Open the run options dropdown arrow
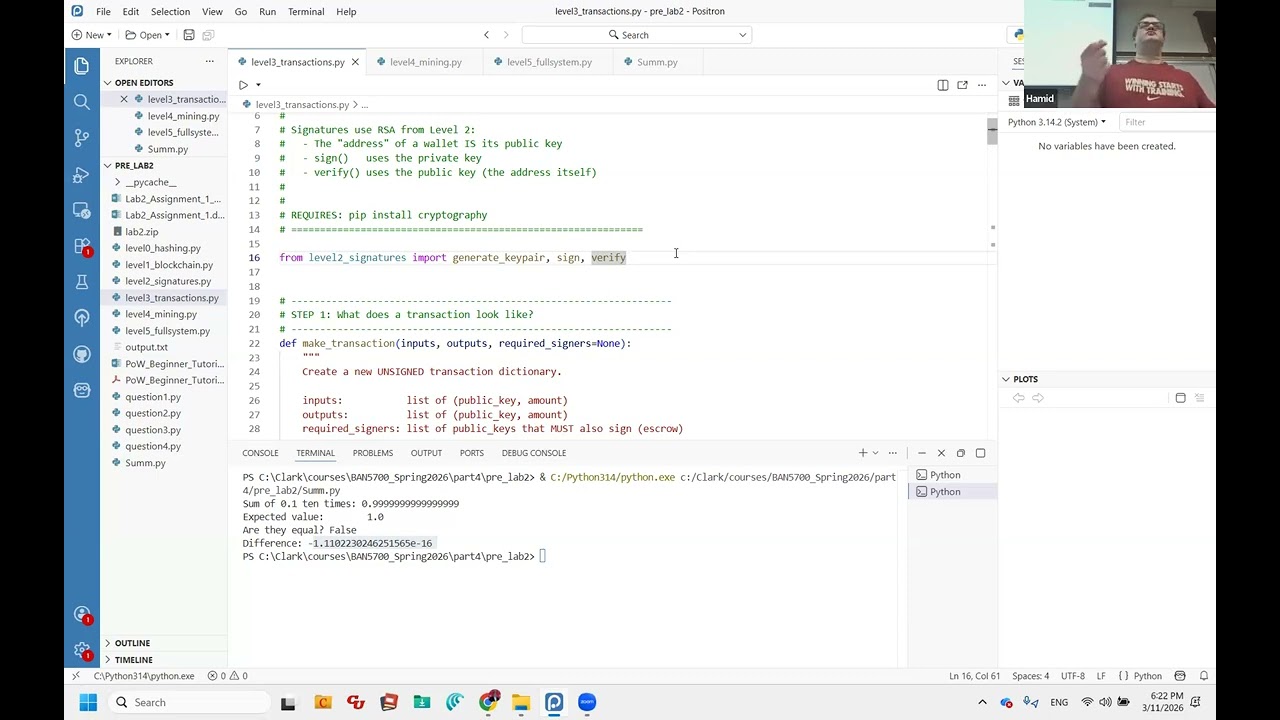 coord(258,85)
